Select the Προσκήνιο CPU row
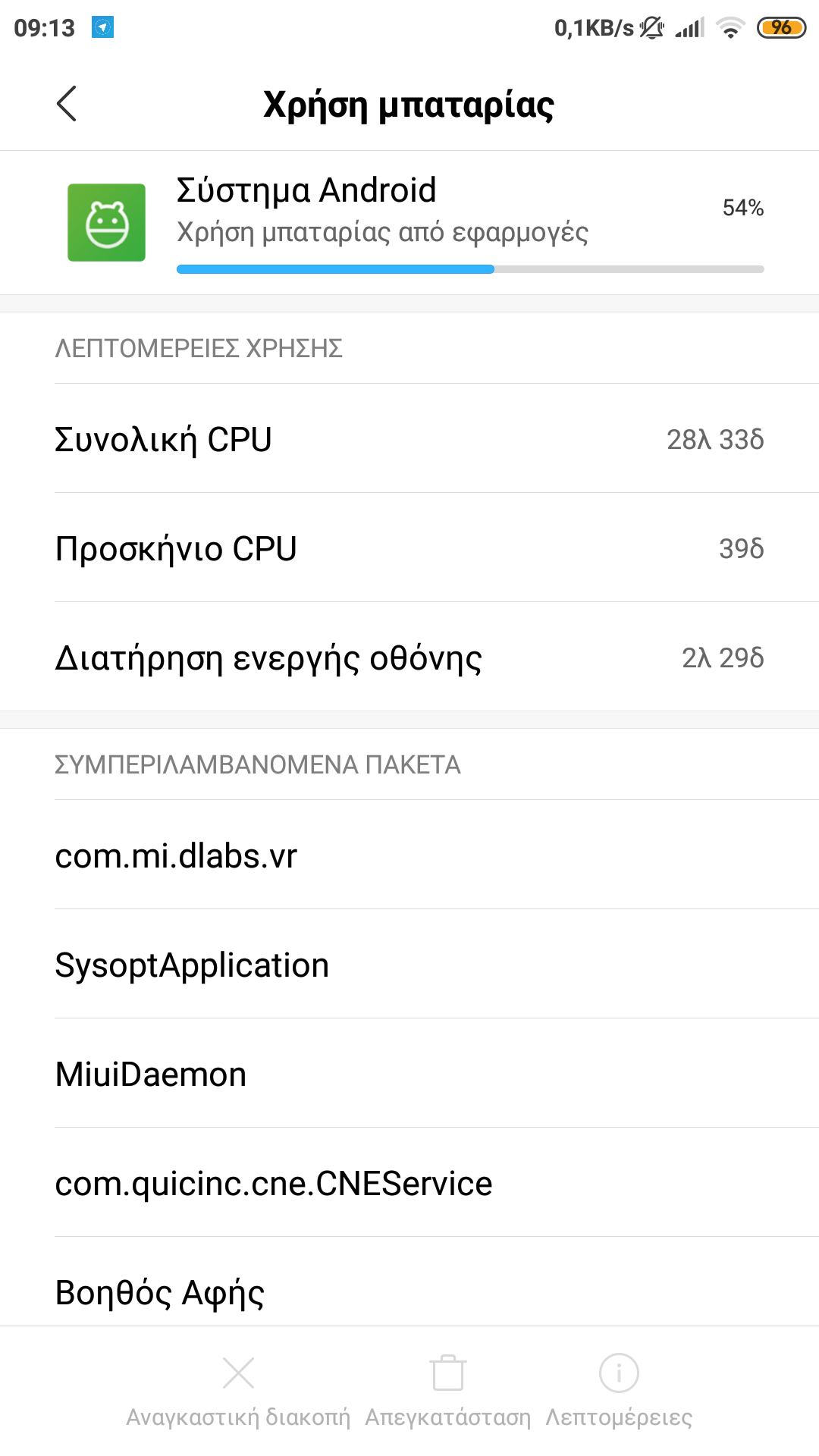This screenshot has width=819, height=1456. click(409, 548)
